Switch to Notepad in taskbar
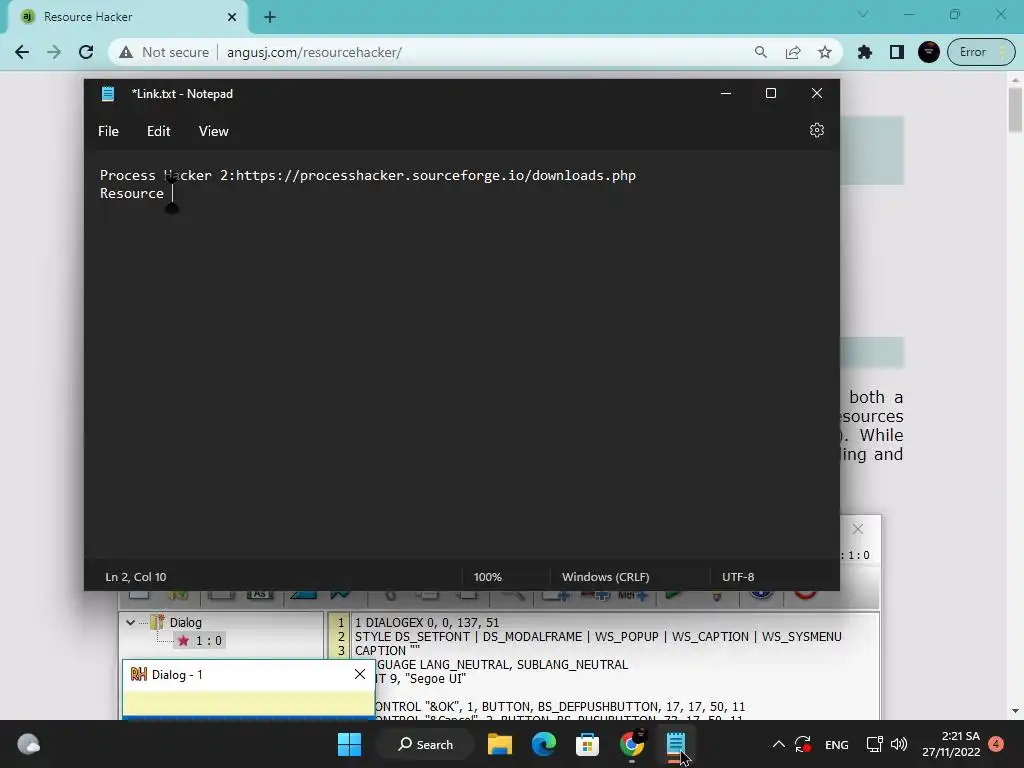 click(x=675, y=744)
